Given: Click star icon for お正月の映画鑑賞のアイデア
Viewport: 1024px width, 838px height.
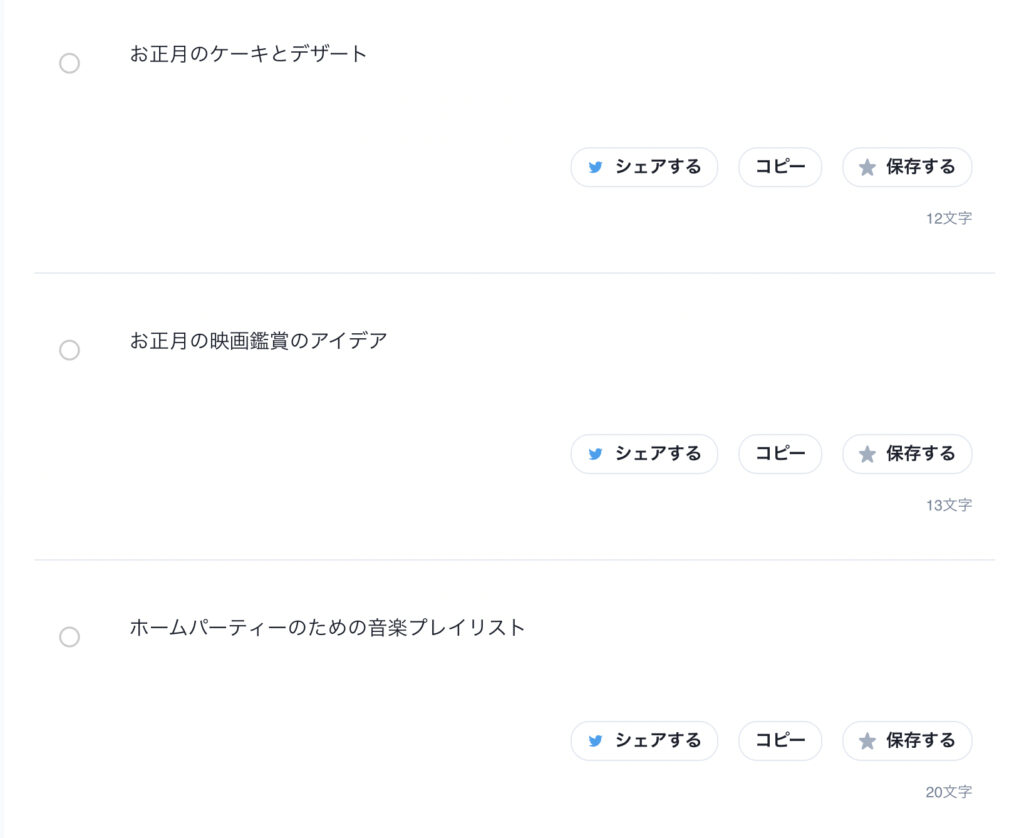Looking at the screenshot, I should click(x=867, y=454).
